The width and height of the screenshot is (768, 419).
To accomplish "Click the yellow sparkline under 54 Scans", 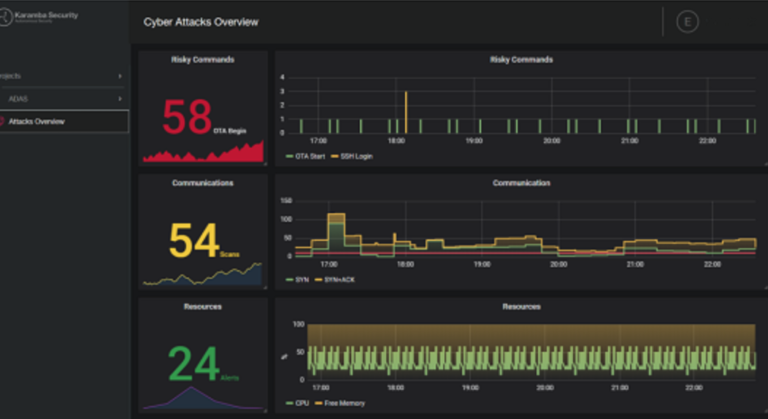I will (203, 274).
